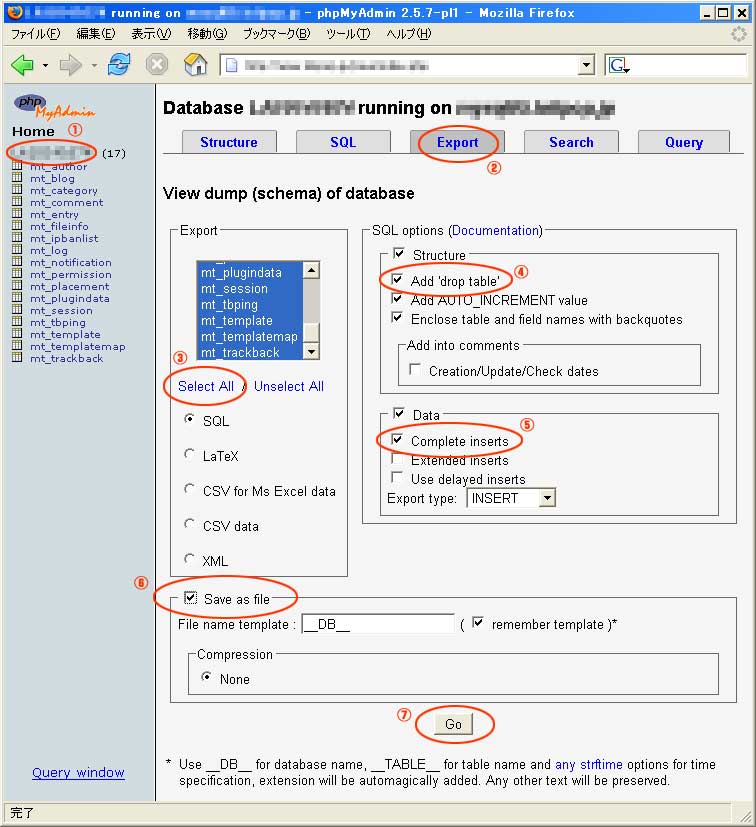
Task: Toggle the Add 'drop table' checkbox
Action: (397, 281)
